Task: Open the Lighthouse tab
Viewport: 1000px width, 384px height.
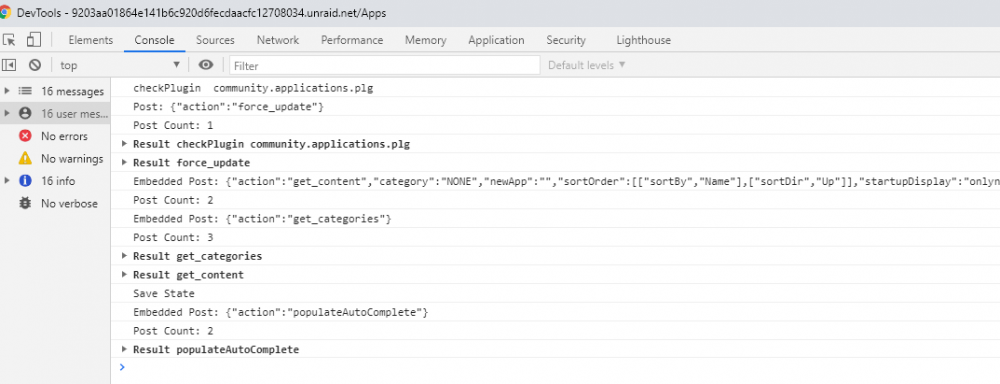Action: pos(643,40)
